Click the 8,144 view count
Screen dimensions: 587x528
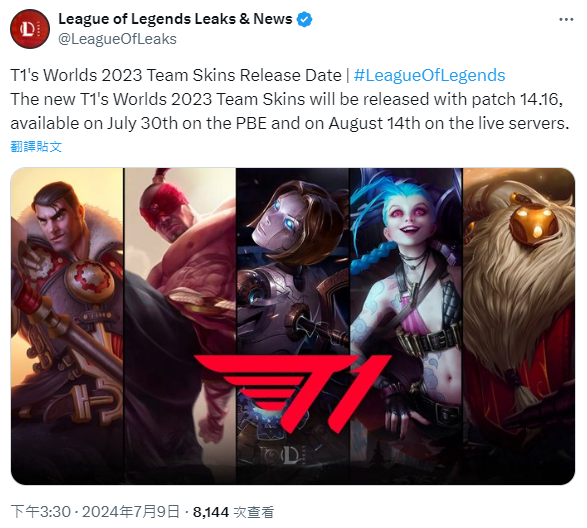tap(211, 512)
